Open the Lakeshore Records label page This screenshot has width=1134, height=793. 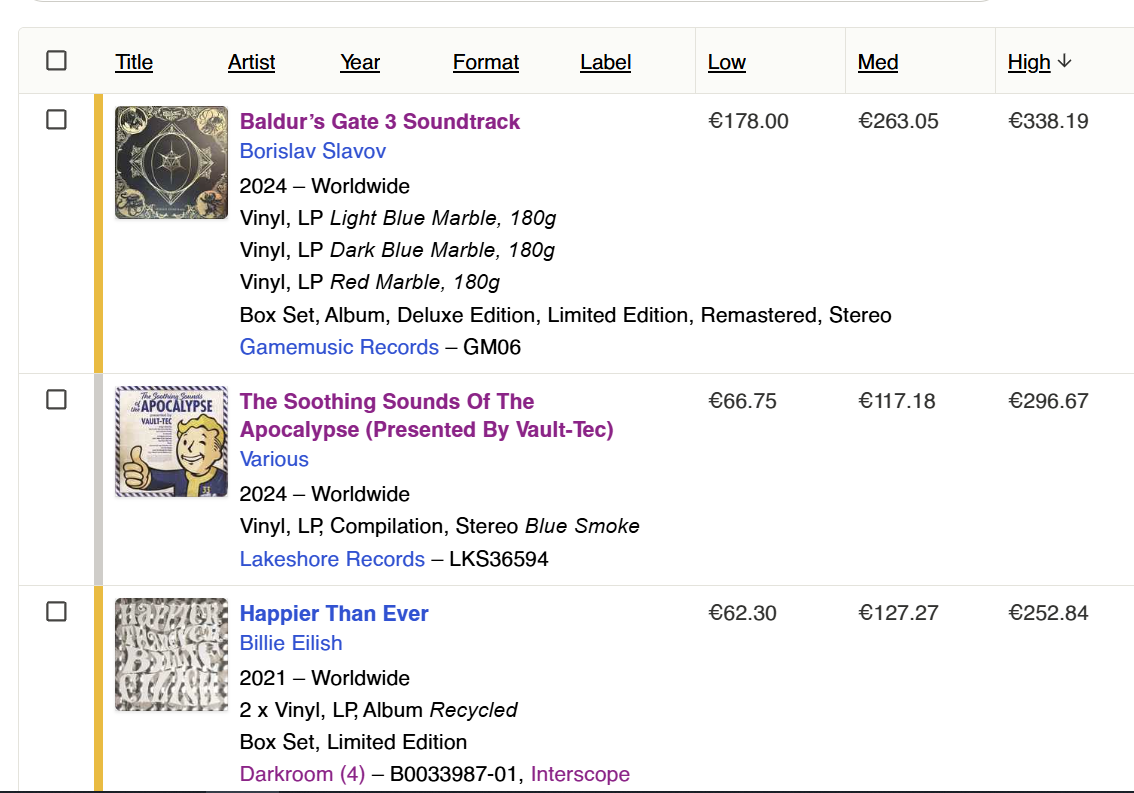pyautogui.click(x=332, y=559)
